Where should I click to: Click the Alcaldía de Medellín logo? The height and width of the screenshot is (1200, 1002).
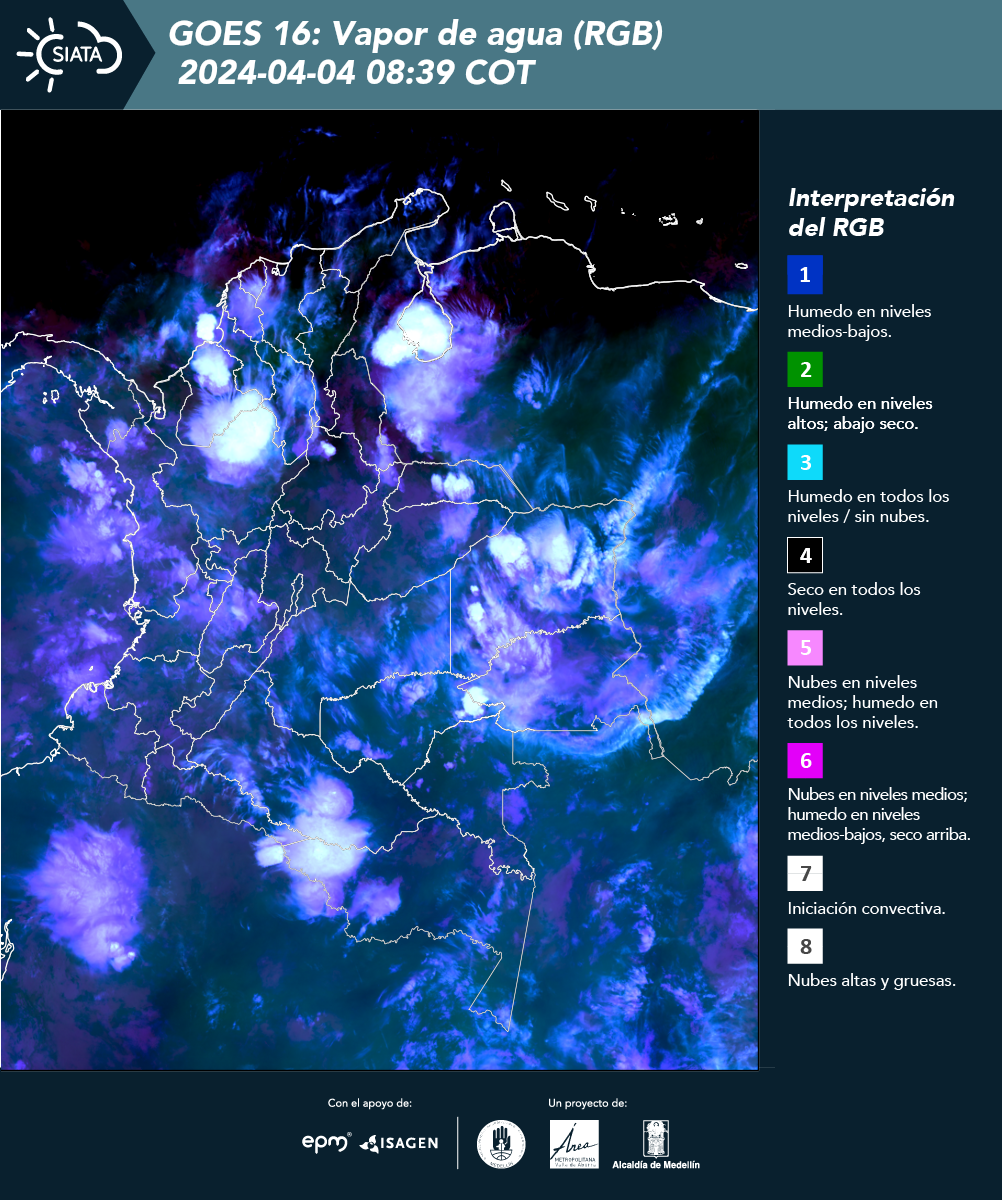pyautogui.click(x=656, y=1144)
